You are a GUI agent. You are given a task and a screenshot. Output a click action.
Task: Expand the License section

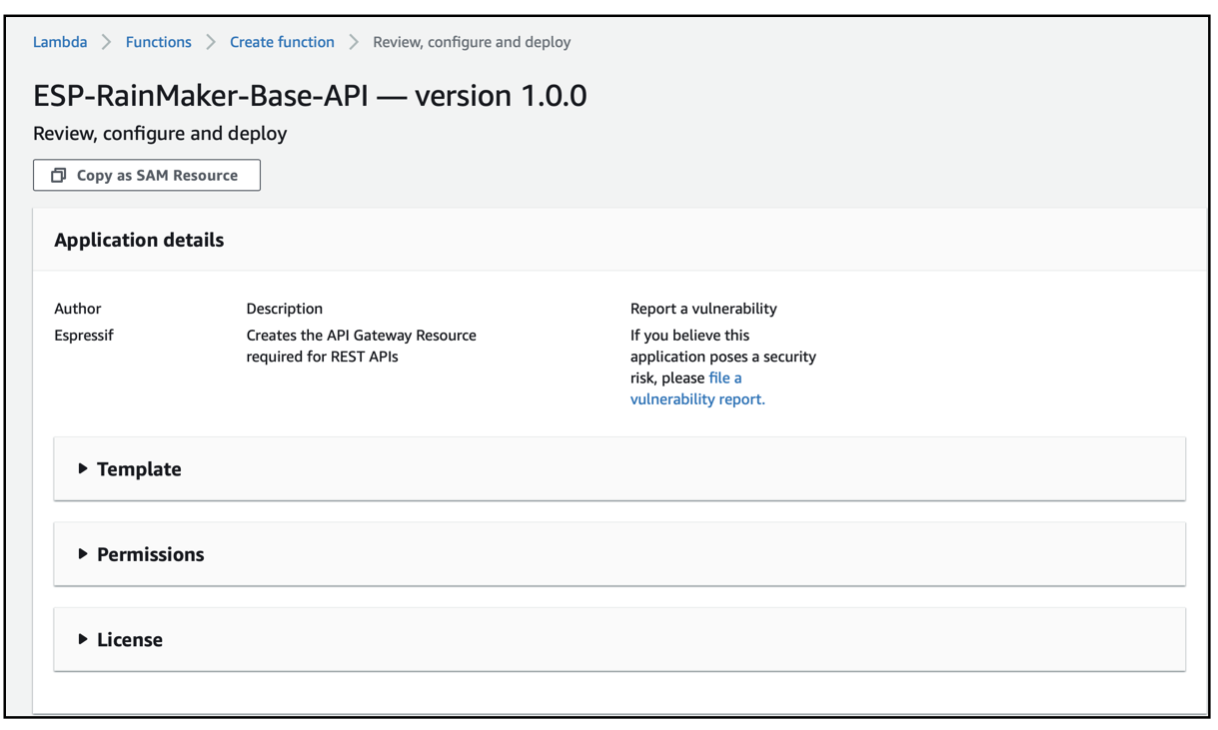pyautogui.click(x=619, y=639)
